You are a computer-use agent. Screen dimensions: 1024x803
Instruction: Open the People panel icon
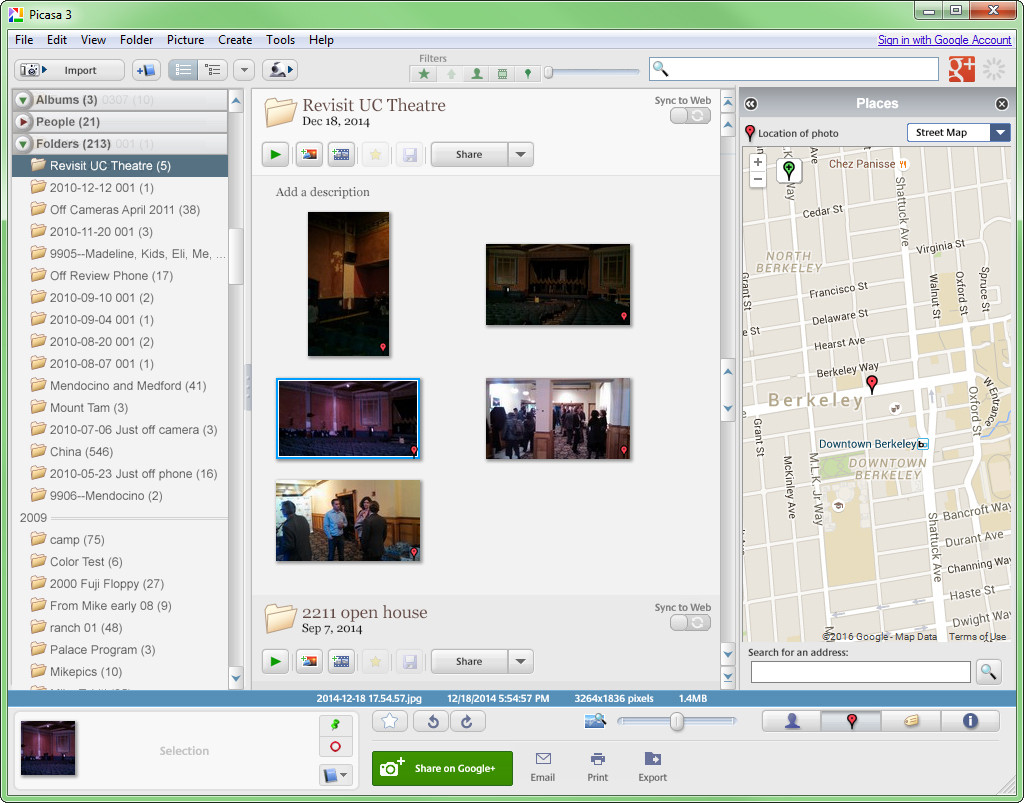click(791, 721)
